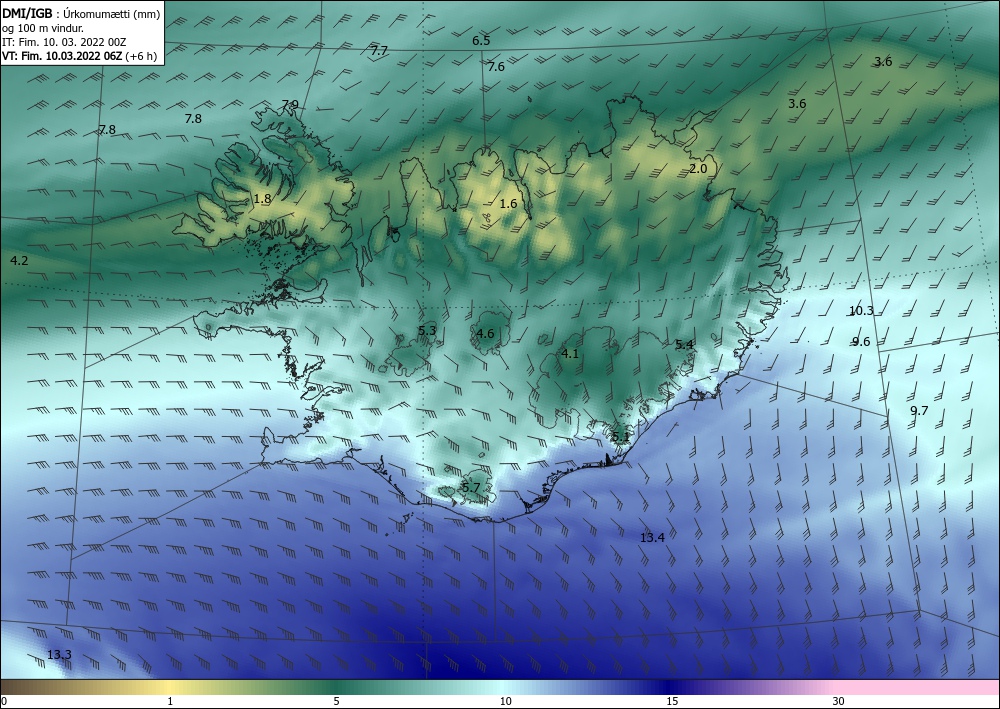Click the 1.8 value over the Westfjords
This screenshot has height=709, width=1000.
tap(262, 199)
